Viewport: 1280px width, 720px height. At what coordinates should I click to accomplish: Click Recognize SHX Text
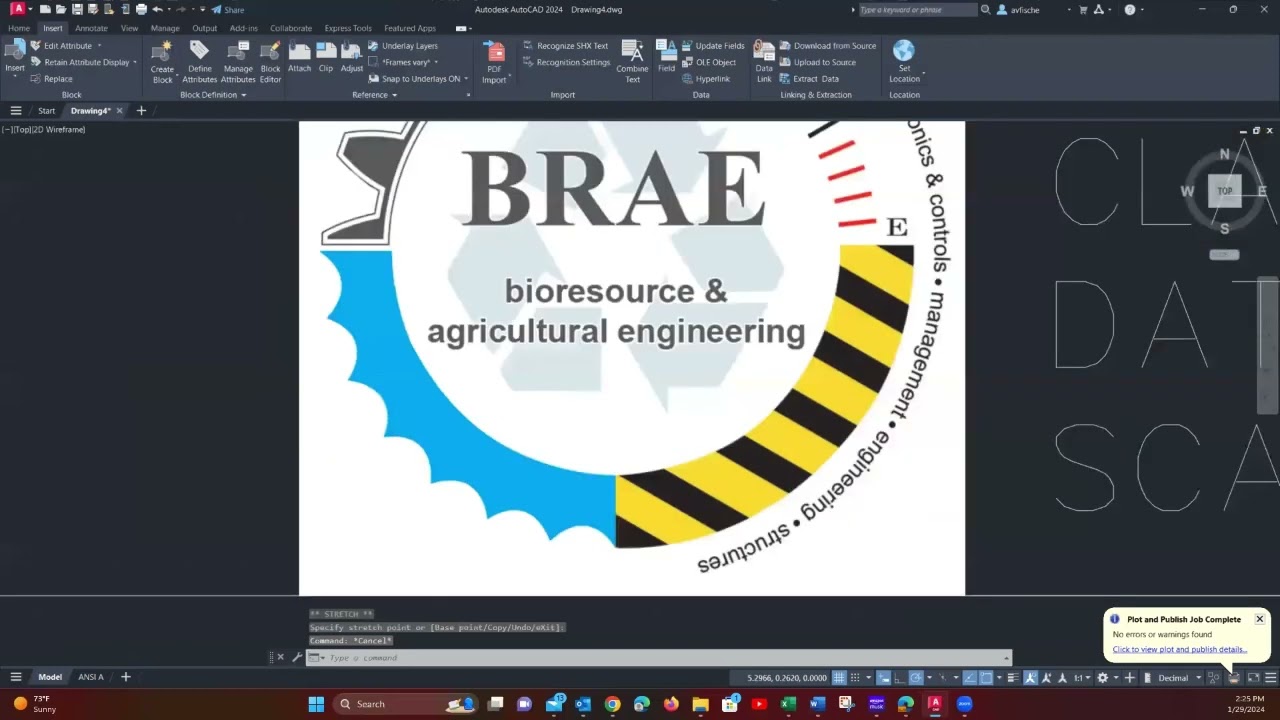pyautogui.click(x=564, y=46)
